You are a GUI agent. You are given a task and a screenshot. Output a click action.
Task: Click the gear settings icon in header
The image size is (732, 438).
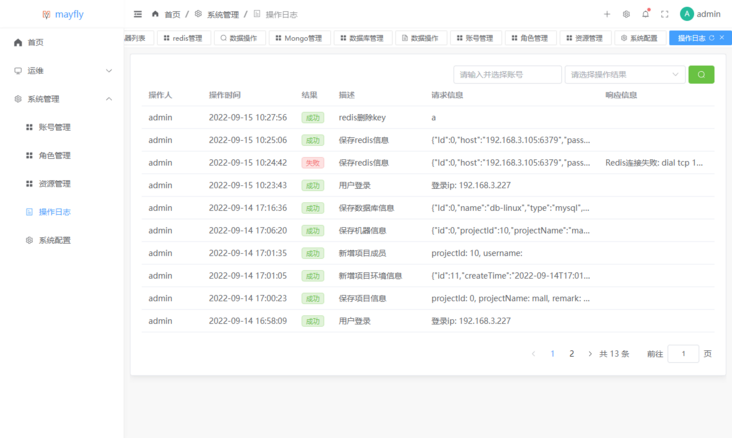pos(626,14)
